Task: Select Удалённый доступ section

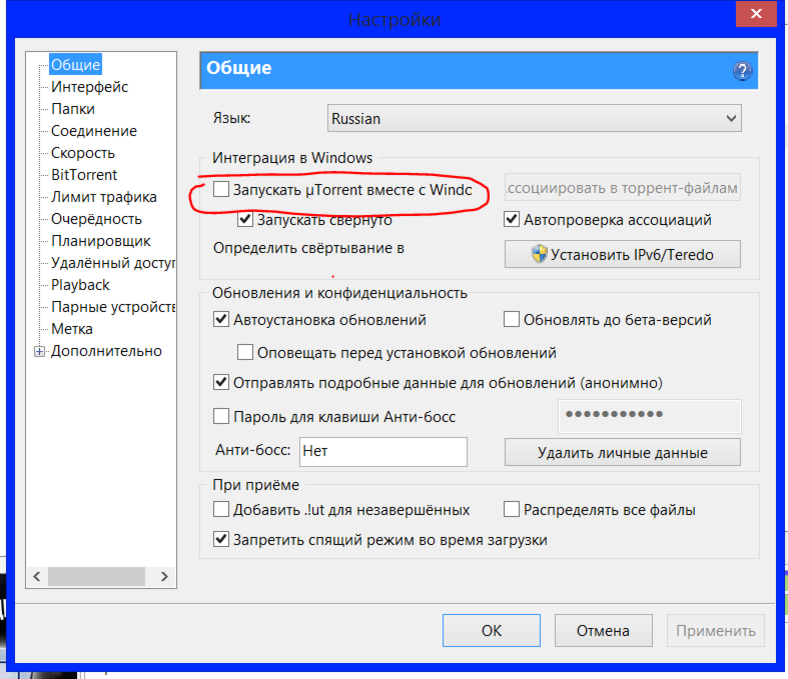Action: [x=113, y=263]
